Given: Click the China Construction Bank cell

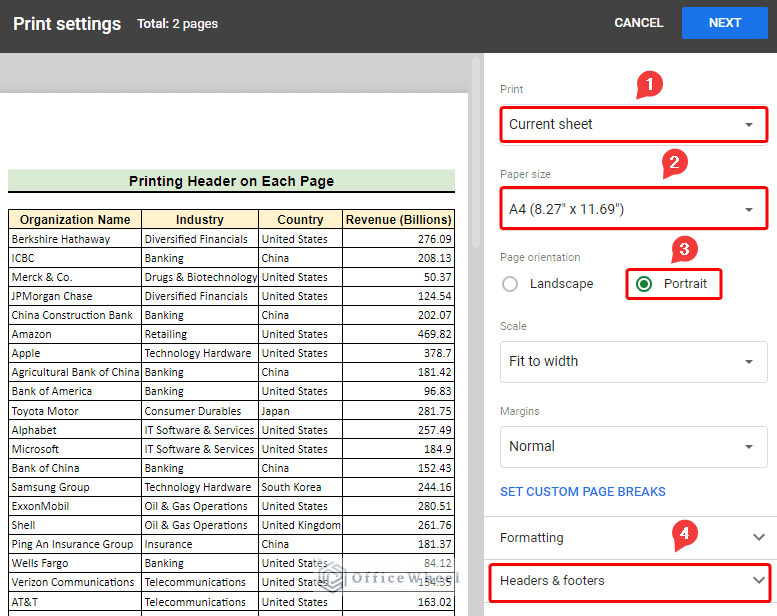Looking at the screenshot, I should (x=75, y=315).
